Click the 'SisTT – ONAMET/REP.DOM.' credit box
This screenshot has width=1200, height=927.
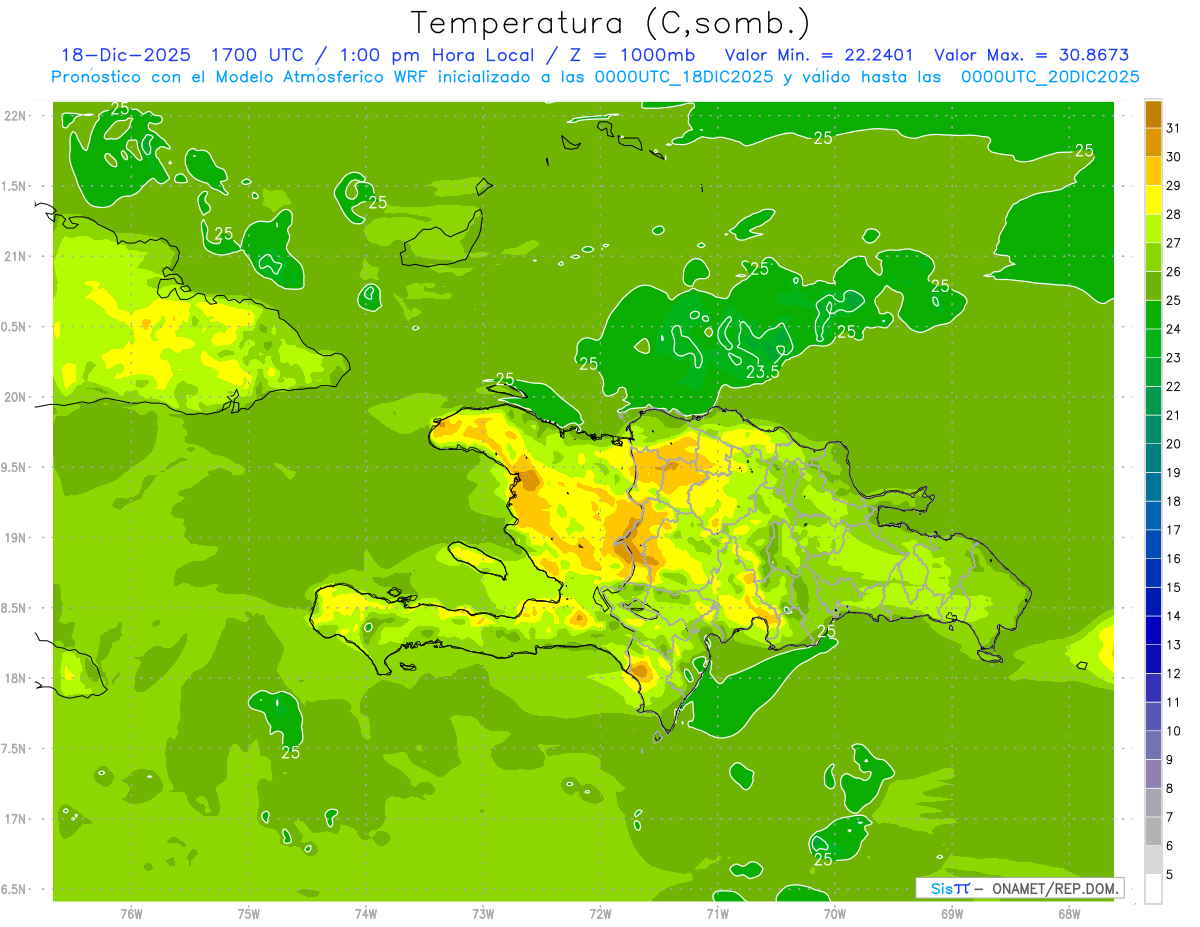[1019, 888]
